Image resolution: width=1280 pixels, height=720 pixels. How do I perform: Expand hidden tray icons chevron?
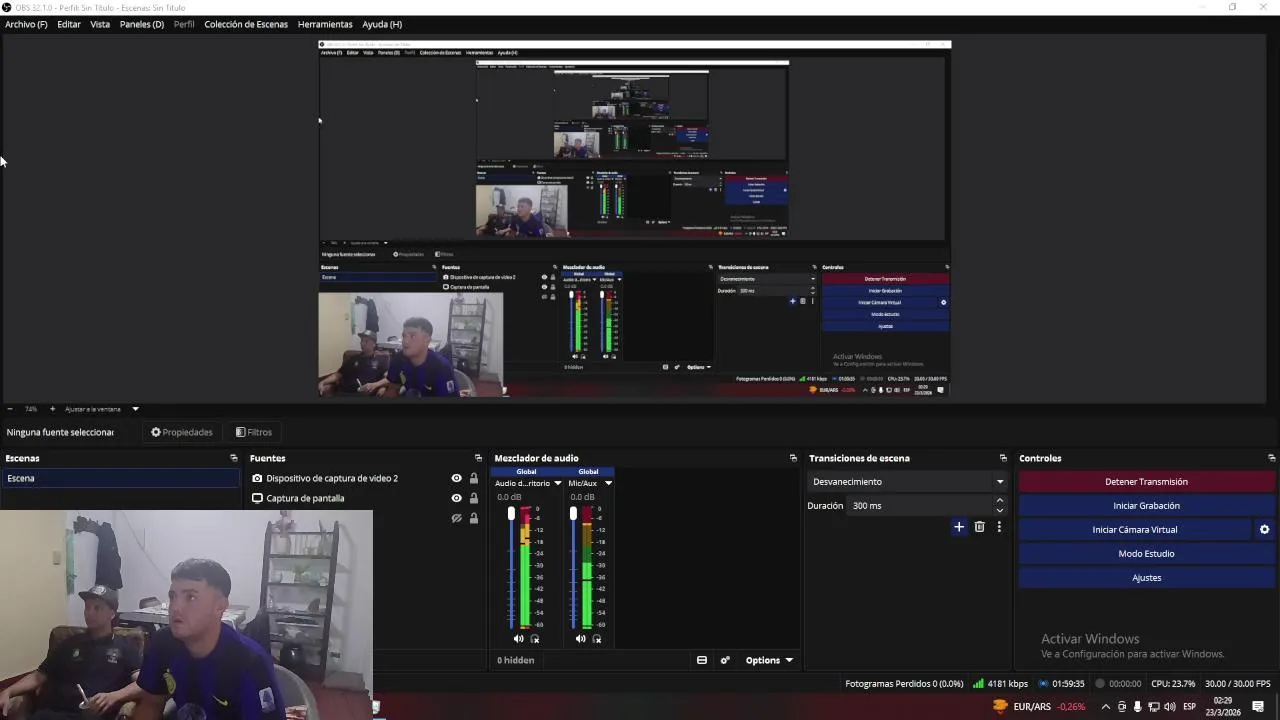tap(1105, 707)
